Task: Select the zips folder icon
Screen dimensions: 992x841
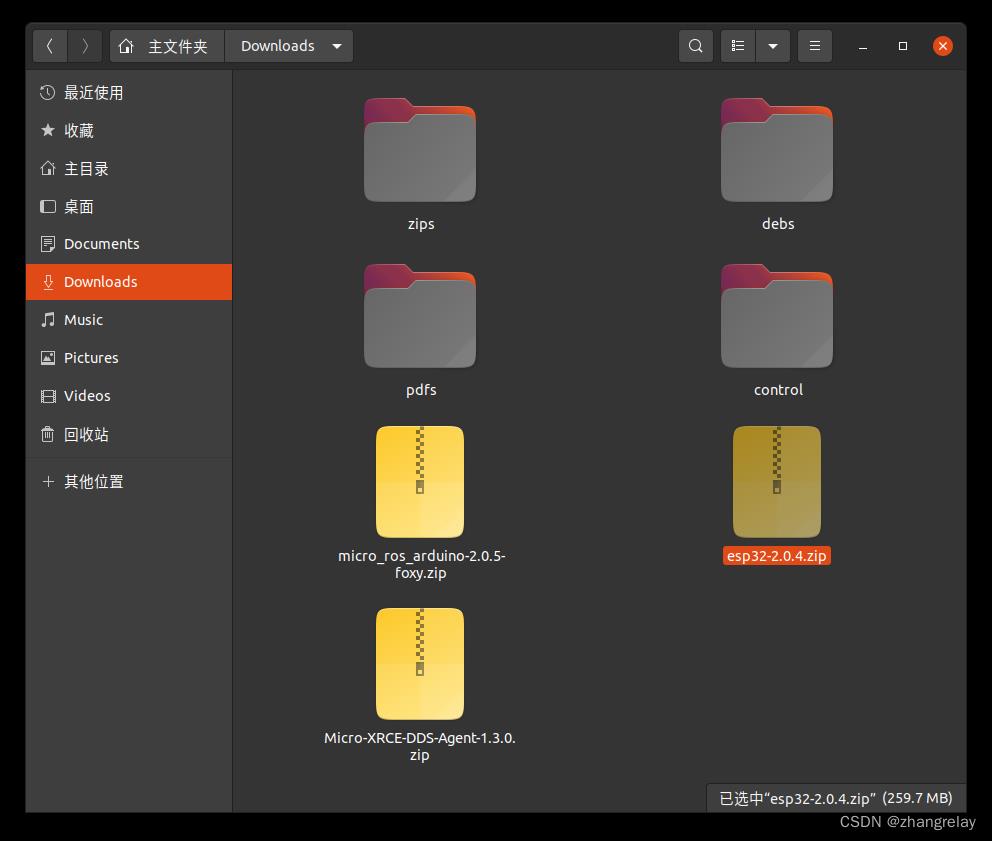Action: tap(420, 150)
